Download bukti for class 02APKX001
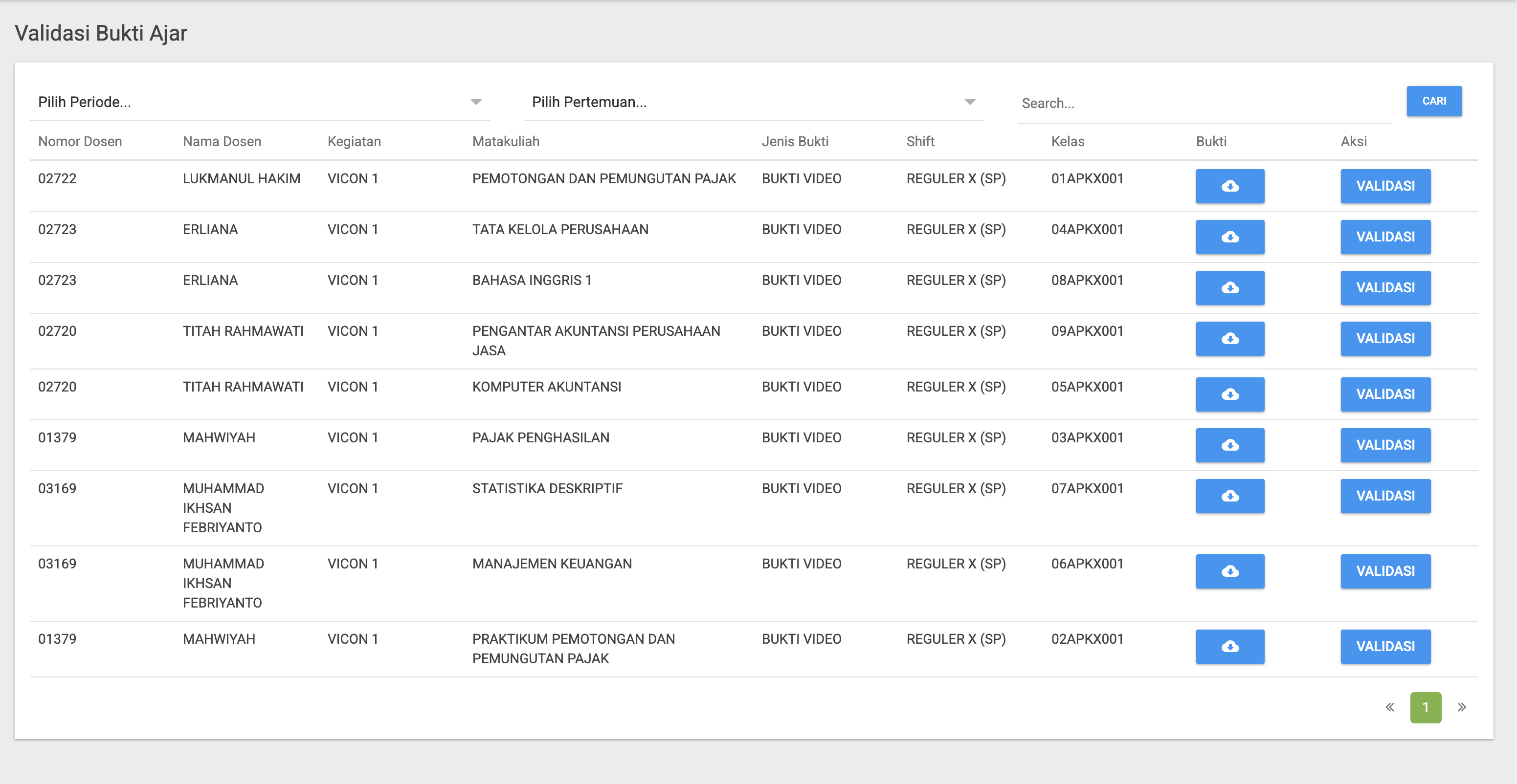This screenshot has height=784, width=1517. (1229, 646)
